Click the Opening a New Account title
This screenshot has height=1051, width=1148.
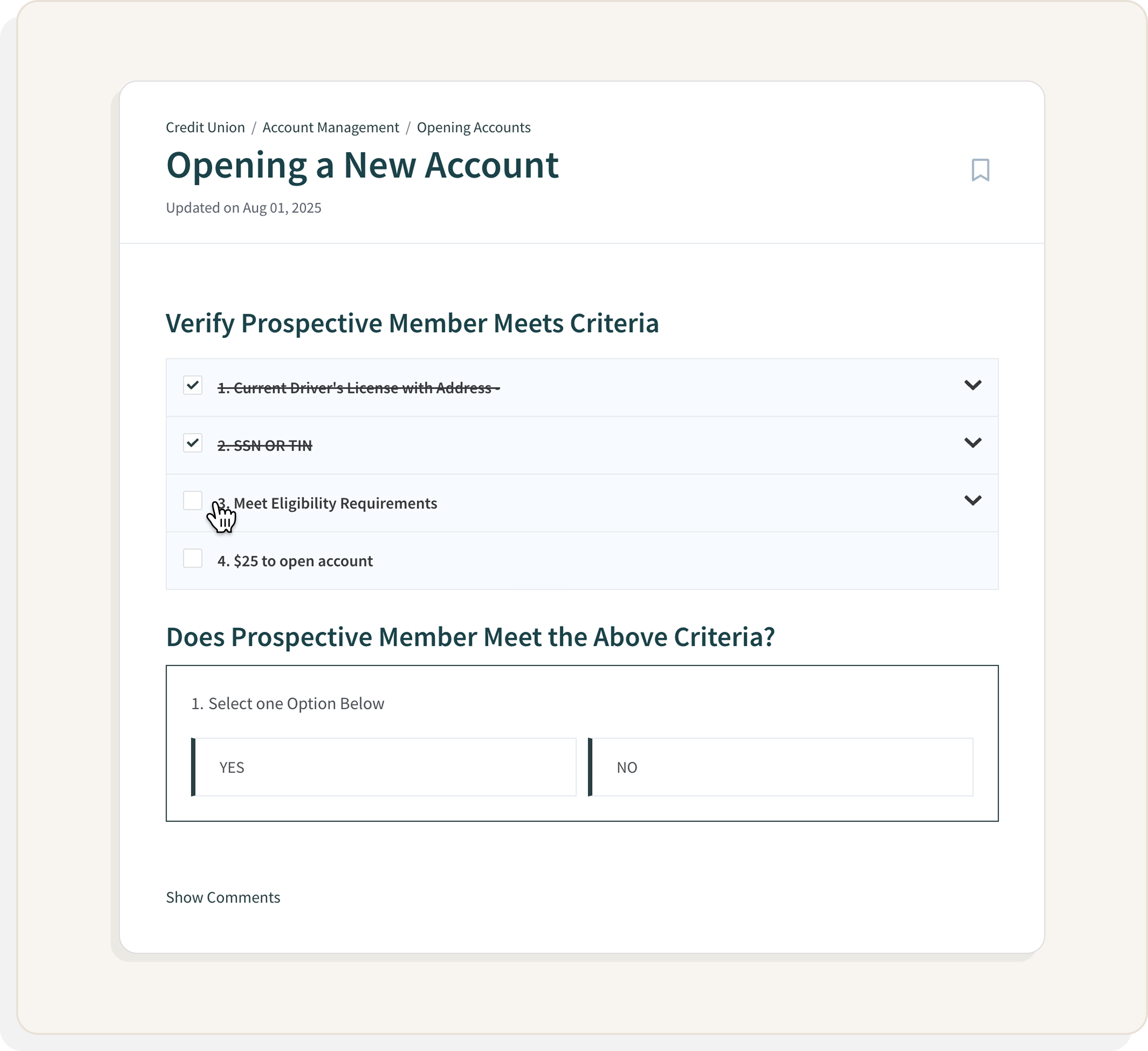click(x=362, y=166)
